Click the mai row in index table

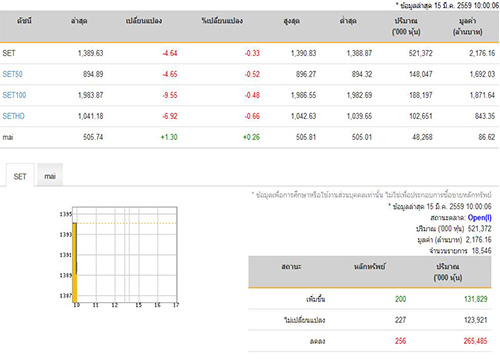[x=249, y=137]
